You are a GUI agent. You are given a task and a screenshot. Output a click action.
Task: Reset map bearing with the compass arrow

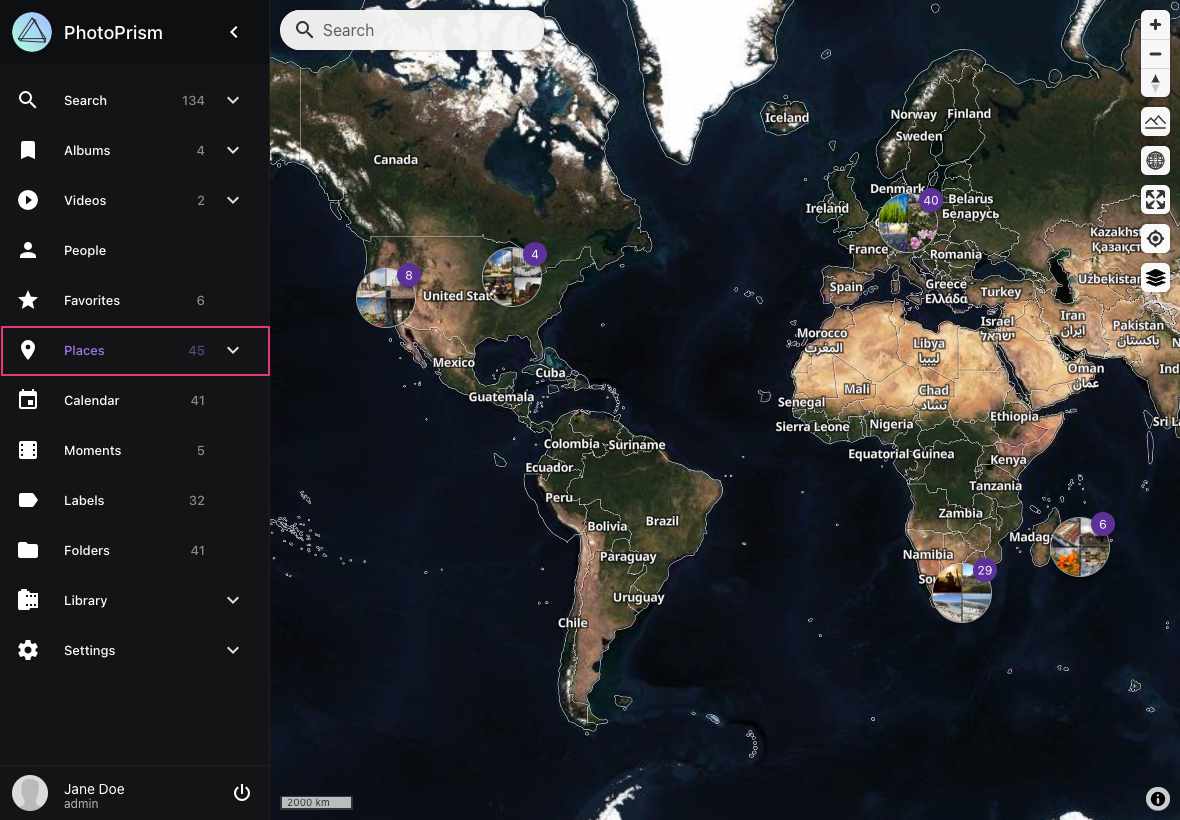pyautogui.click(x=1155, y=83)
